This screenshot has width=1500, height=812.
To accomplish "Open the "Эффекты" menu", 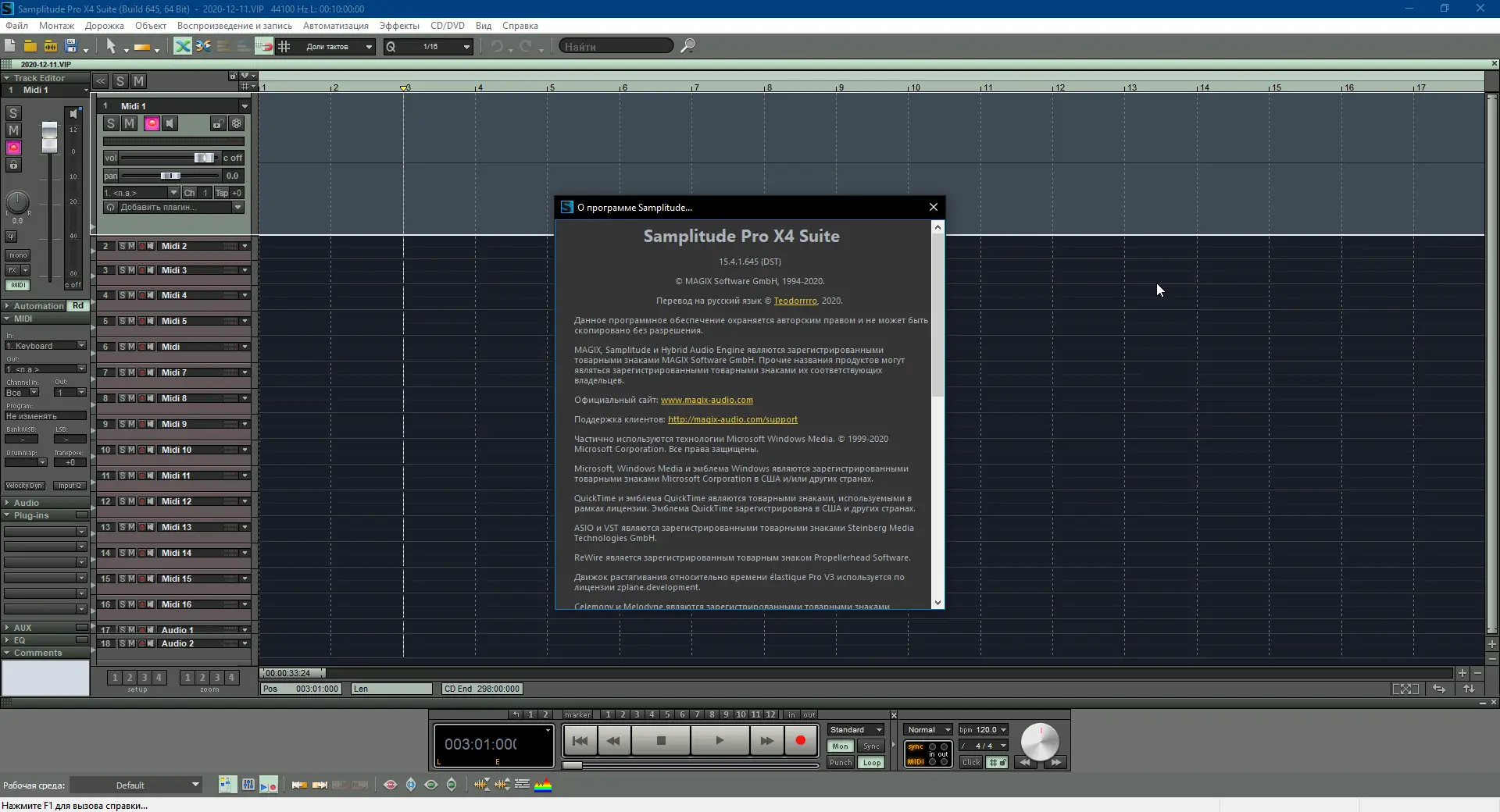I will coord(398,26).
